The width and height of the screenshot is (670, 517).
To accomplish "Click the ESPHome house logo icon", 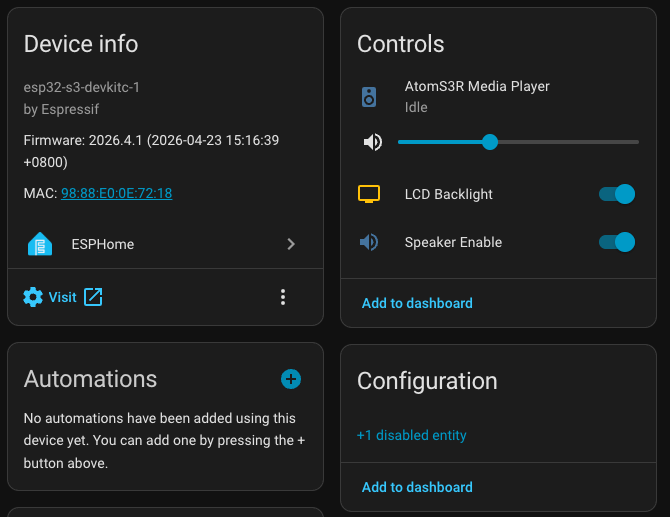I will pyautogui.click(x=40, y=244).
